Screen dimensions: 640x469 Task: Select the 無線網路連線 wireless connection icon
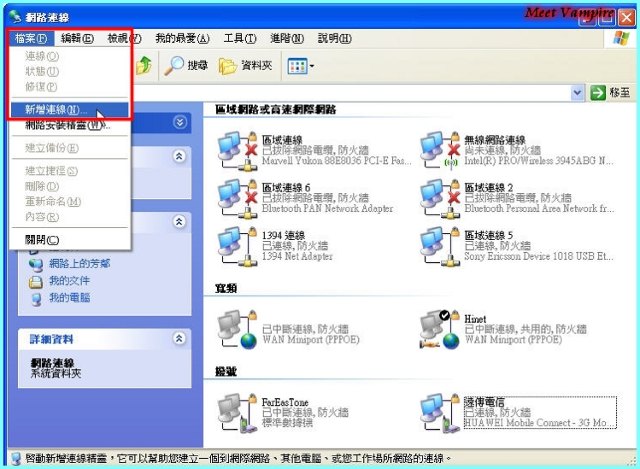point(441,150)
